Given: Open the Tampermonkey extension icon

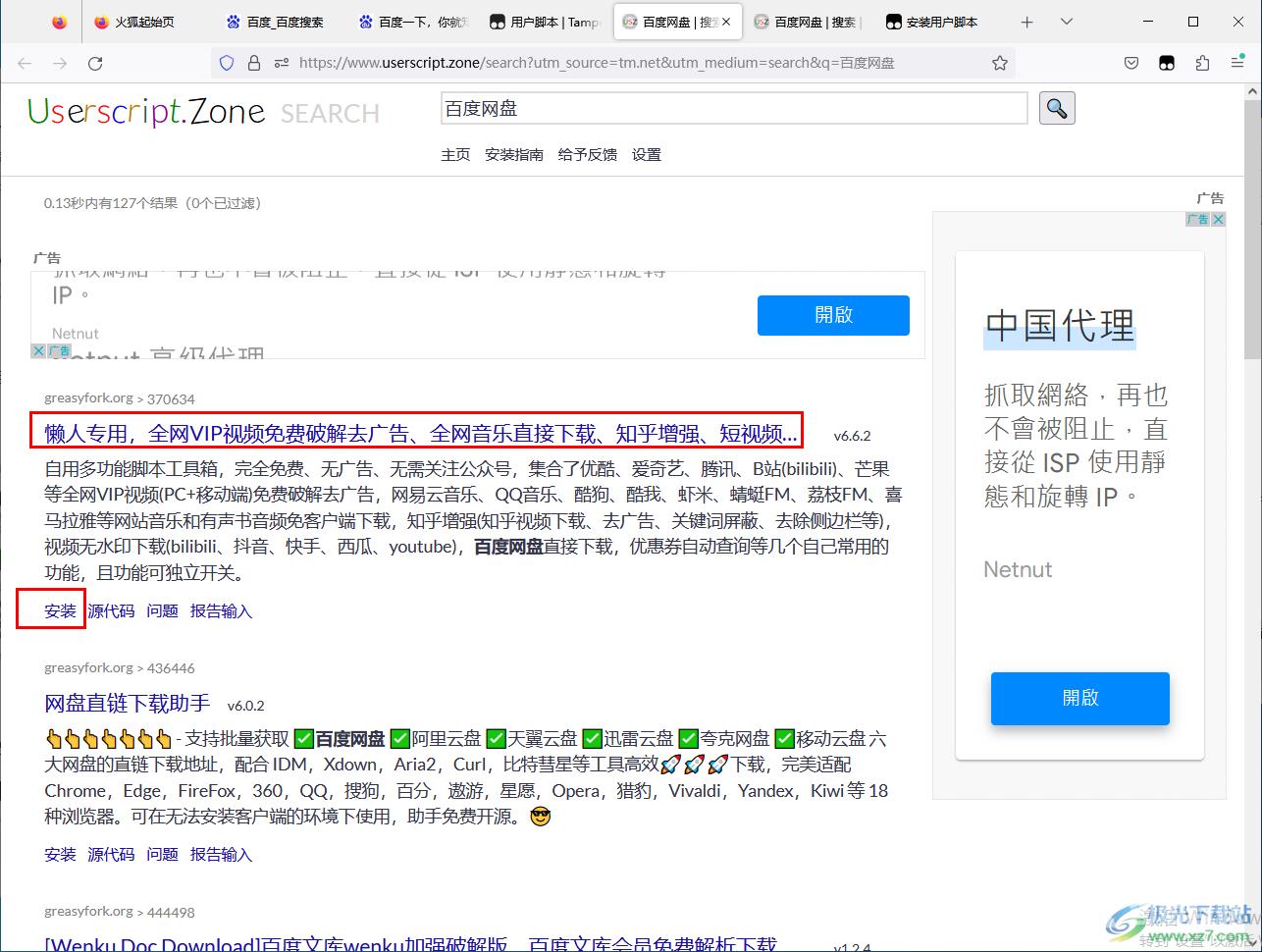Looking at the screenshot, I should [1167, 63].
